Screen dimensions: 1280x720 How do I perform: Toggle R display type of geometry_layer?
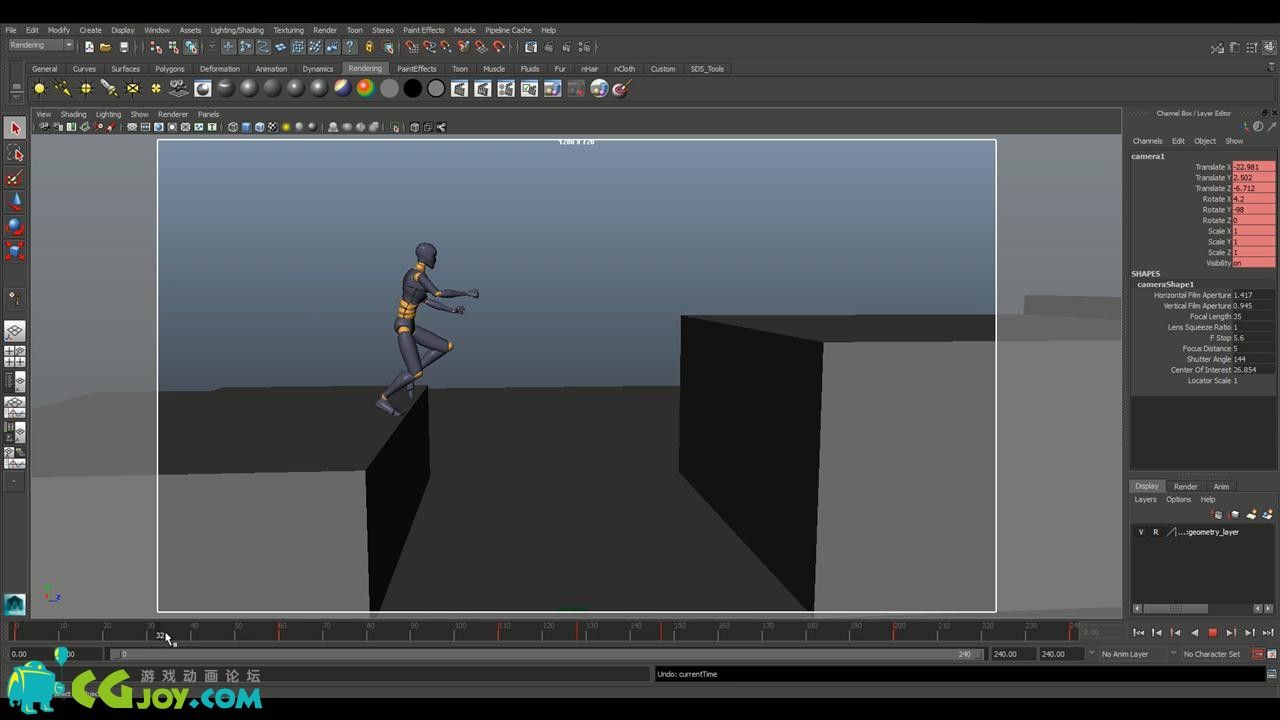click(1155, 532)
